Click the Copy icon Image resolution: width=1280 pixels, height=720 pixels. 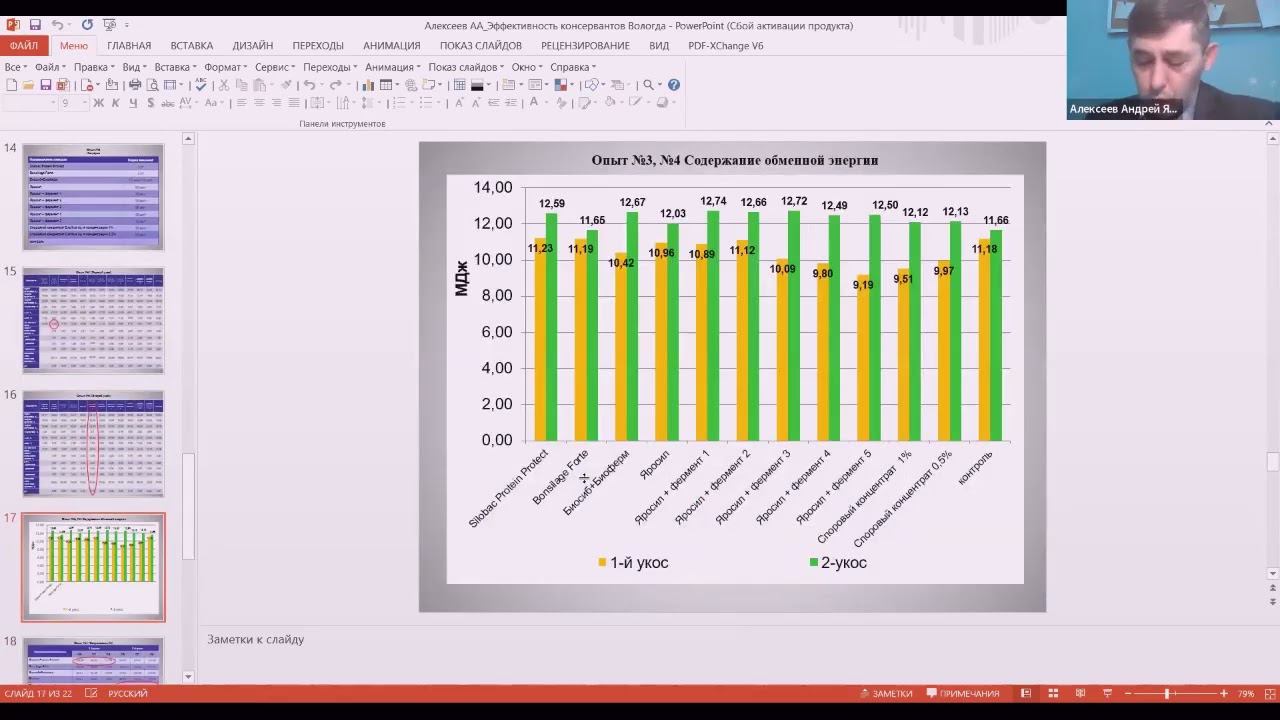pyautogui.click(x=241, y=85)
